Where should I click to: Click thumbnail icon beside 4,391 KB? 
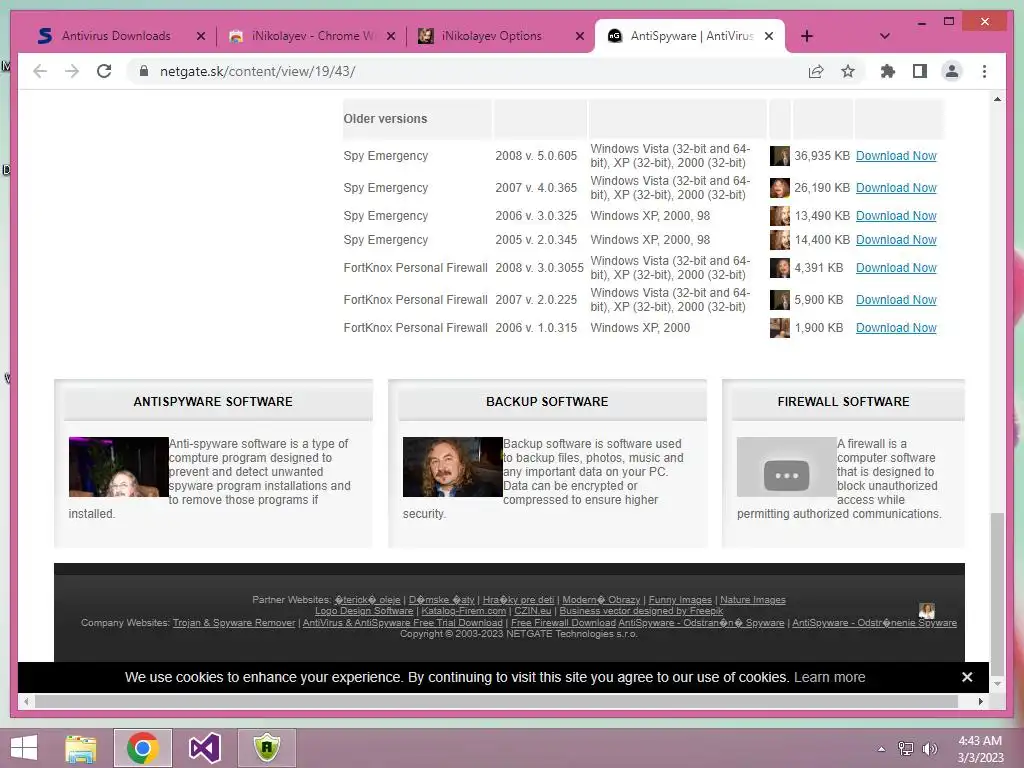tap(780, 268)
